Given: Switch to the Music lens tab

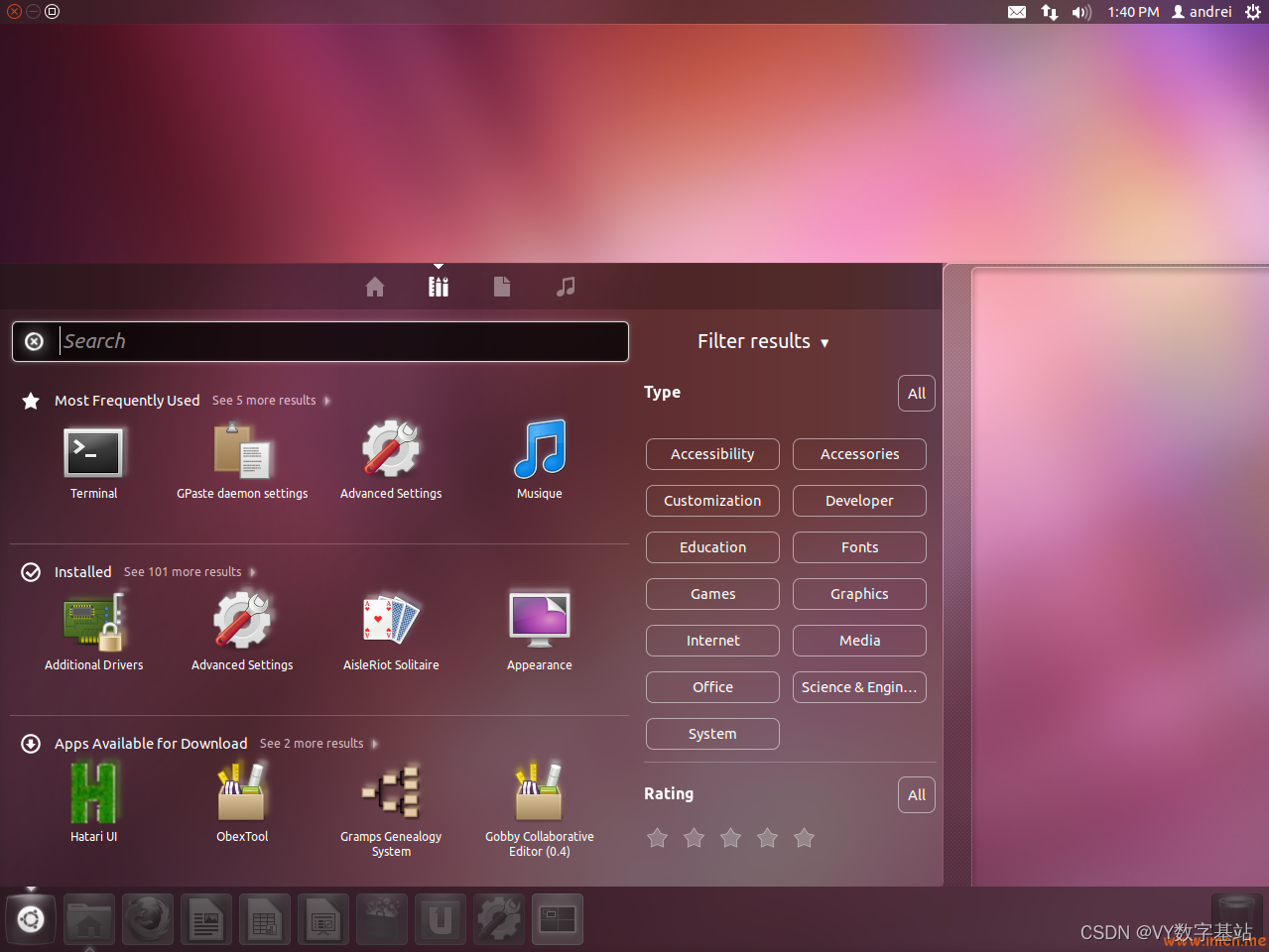Looking at the screenshot, I should (565, 287).
